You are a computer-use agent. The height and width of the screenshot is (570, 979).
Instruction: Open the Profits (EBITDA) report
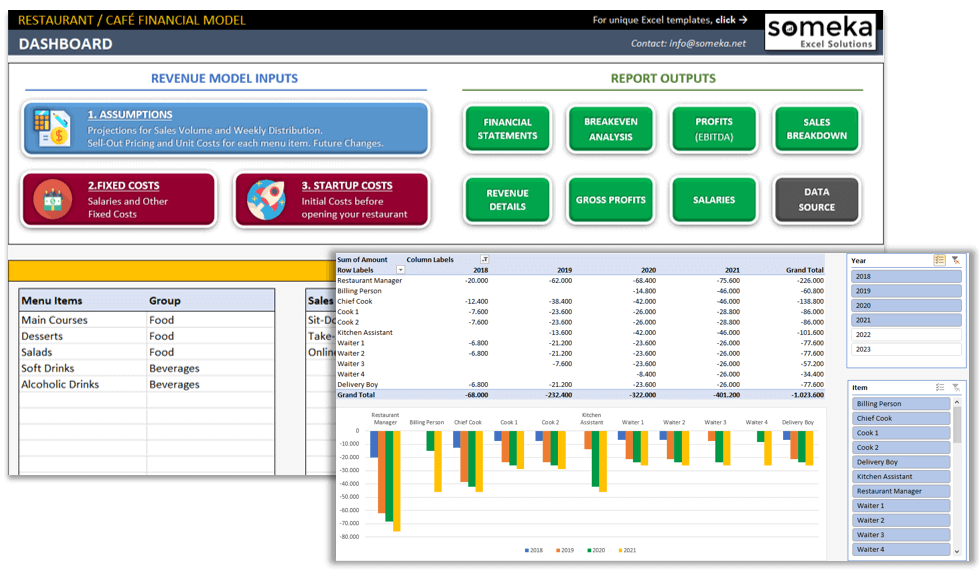pos(714,129)
